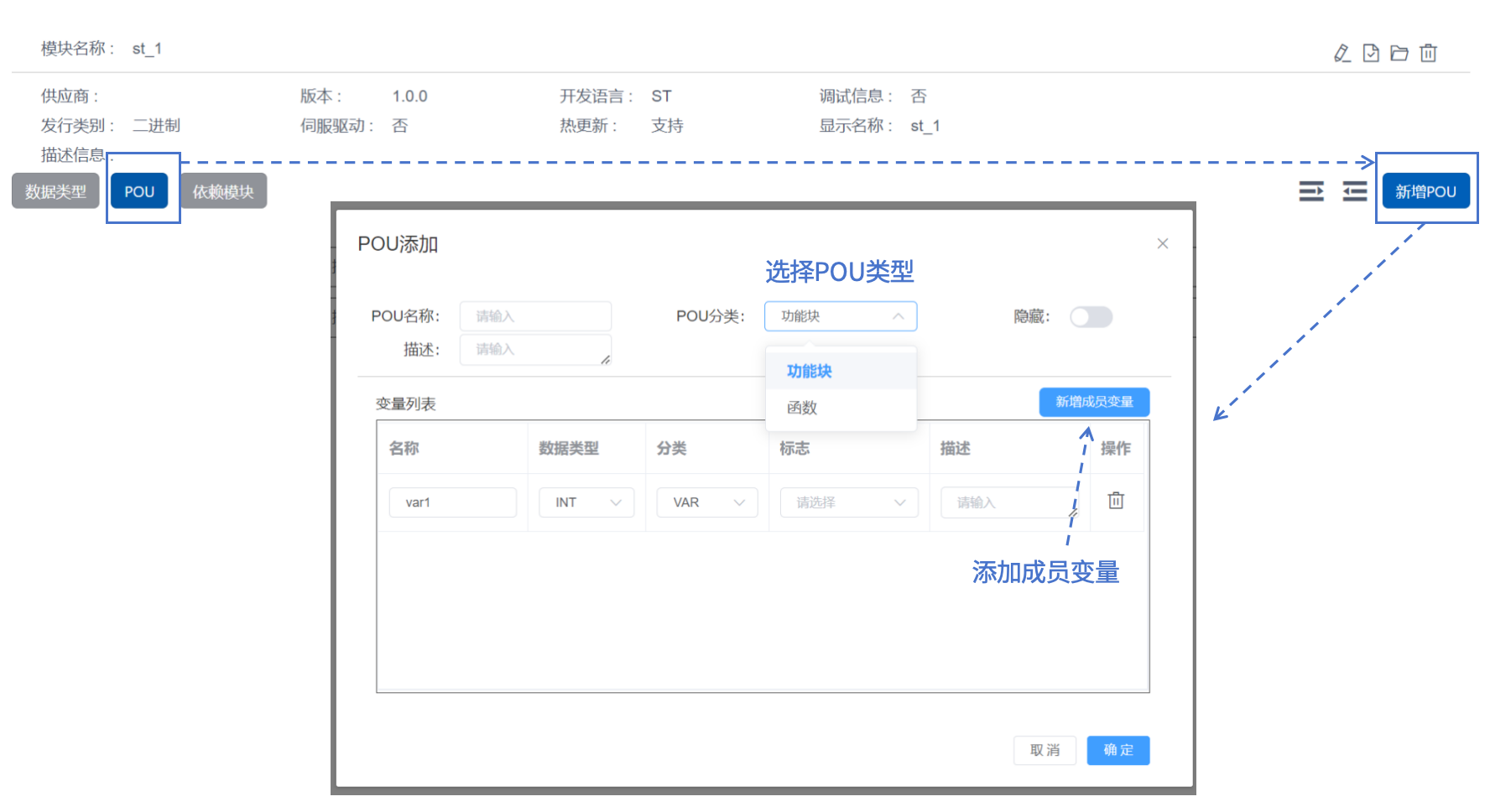This screenshot has height=812, width=1490.
Task: Select 函数 in the dropdown list
Action: pos(841,408)
